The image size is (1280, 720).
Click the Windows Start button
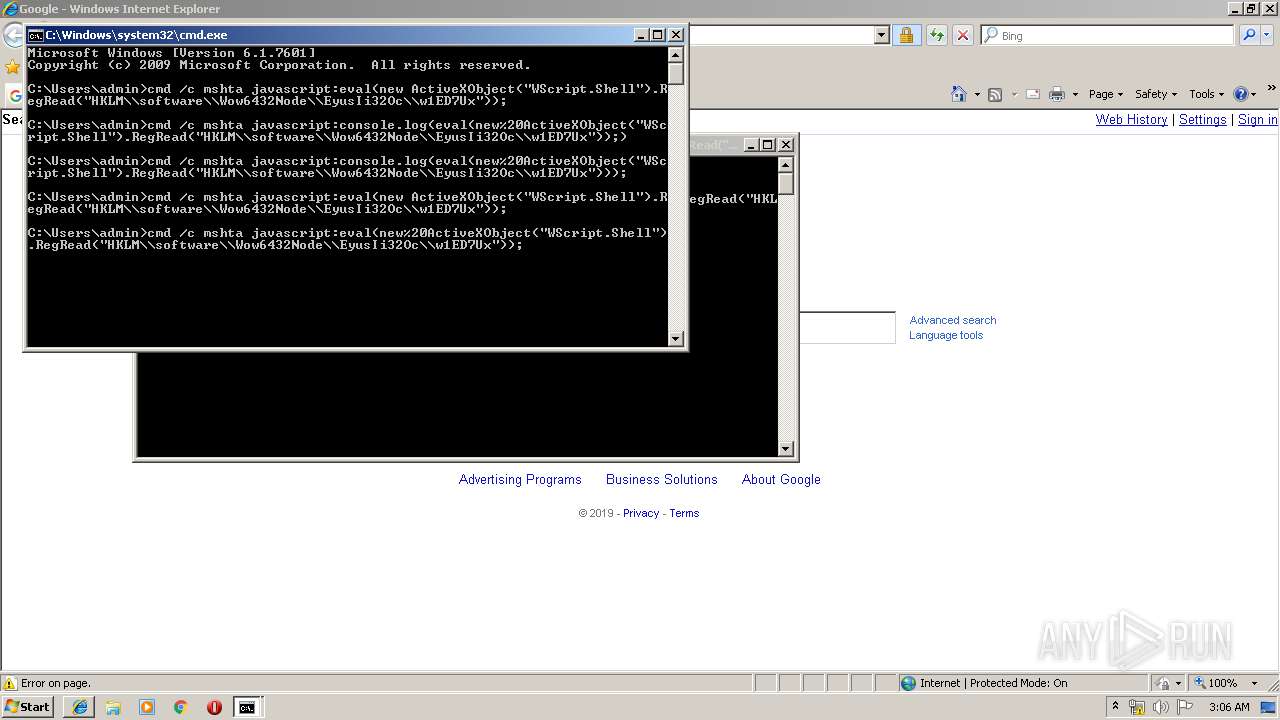(x=28, y=706)
